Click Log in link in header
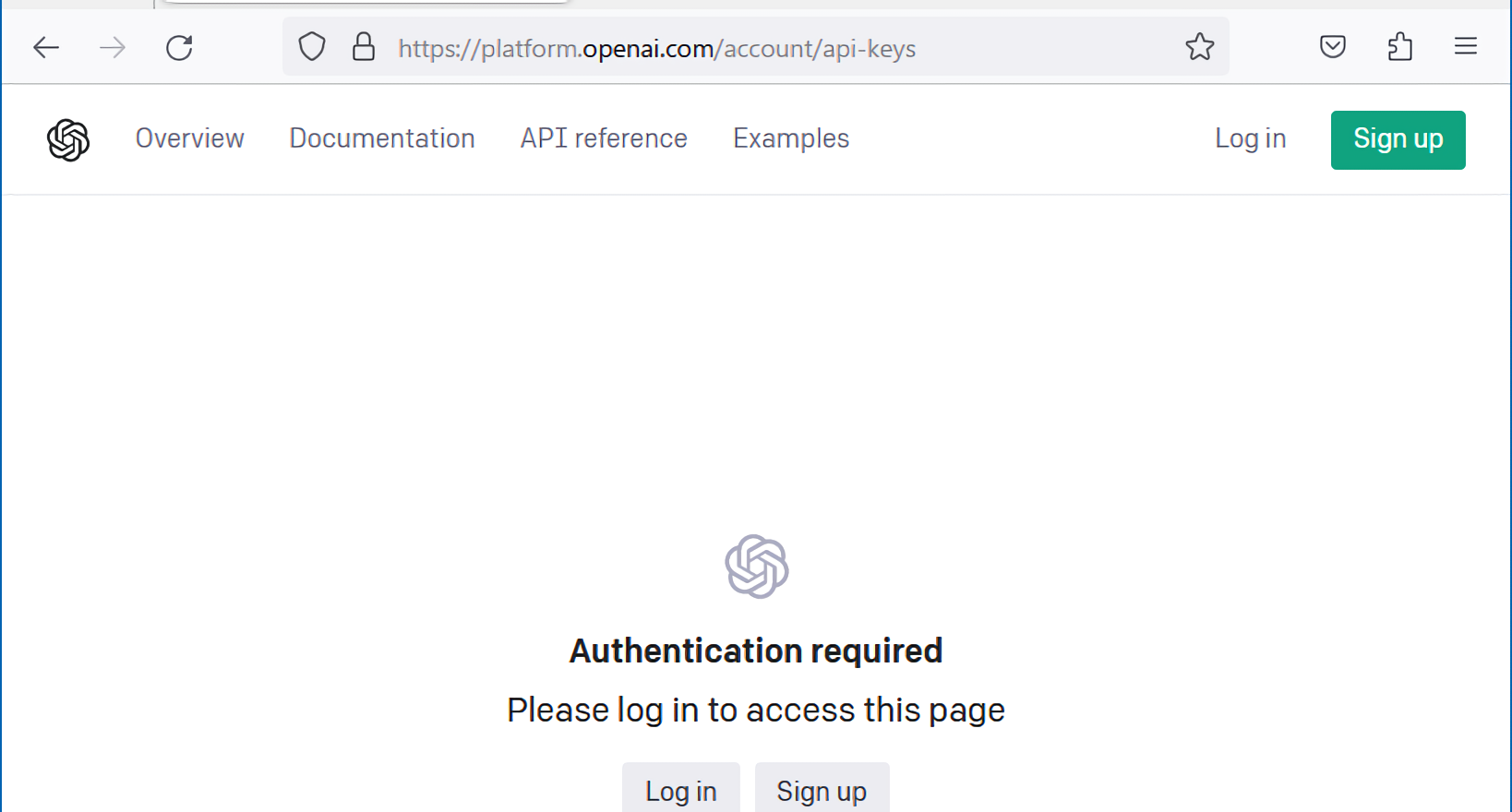This screenshot has width=1512, height=812. [1250, 138]
